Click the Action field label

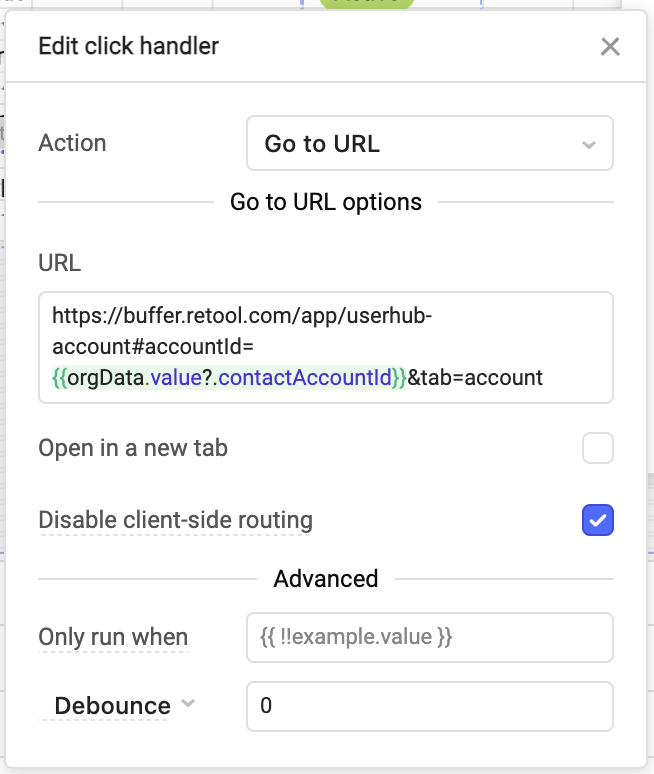72,143
